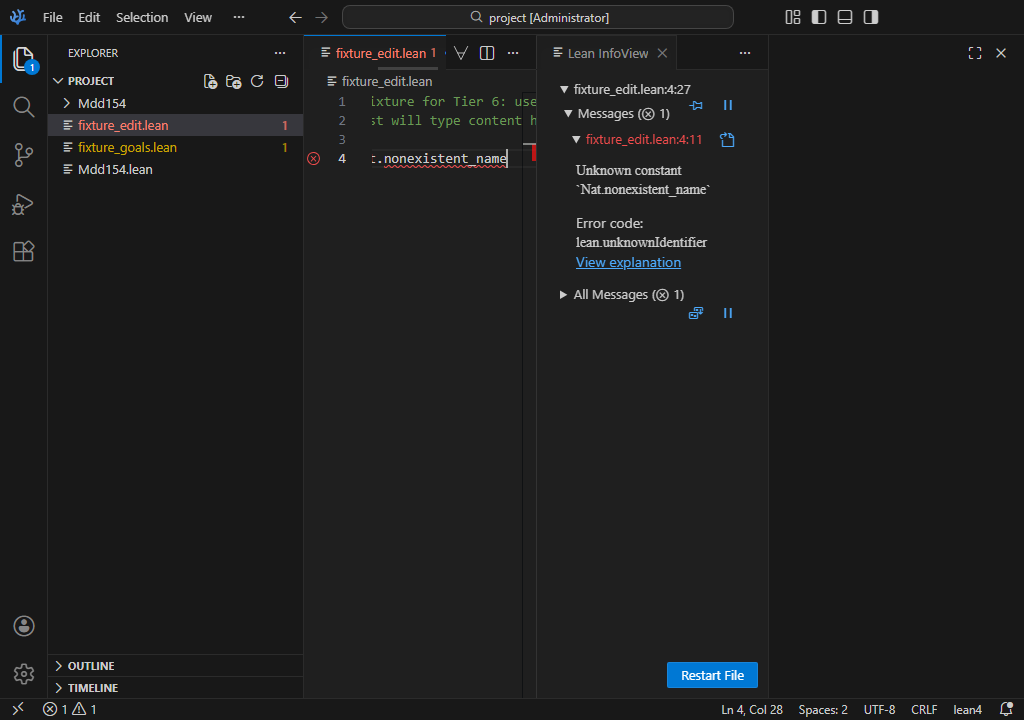Toggle the primary side bar layout button
The height and width of the screenshot is (720, 1024).
click(819, 17)
